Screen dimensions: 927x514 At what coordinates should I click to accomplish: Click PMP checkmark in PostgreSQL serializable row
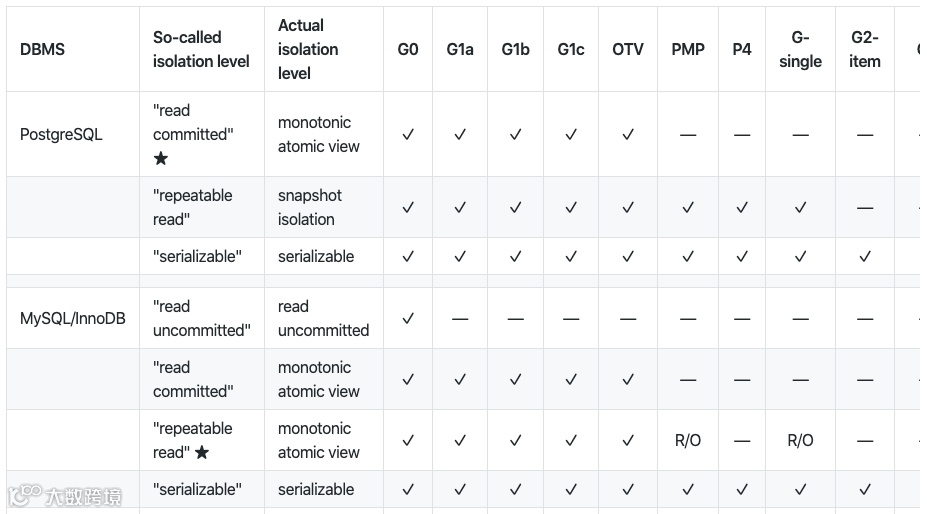(x=688, y=256)
